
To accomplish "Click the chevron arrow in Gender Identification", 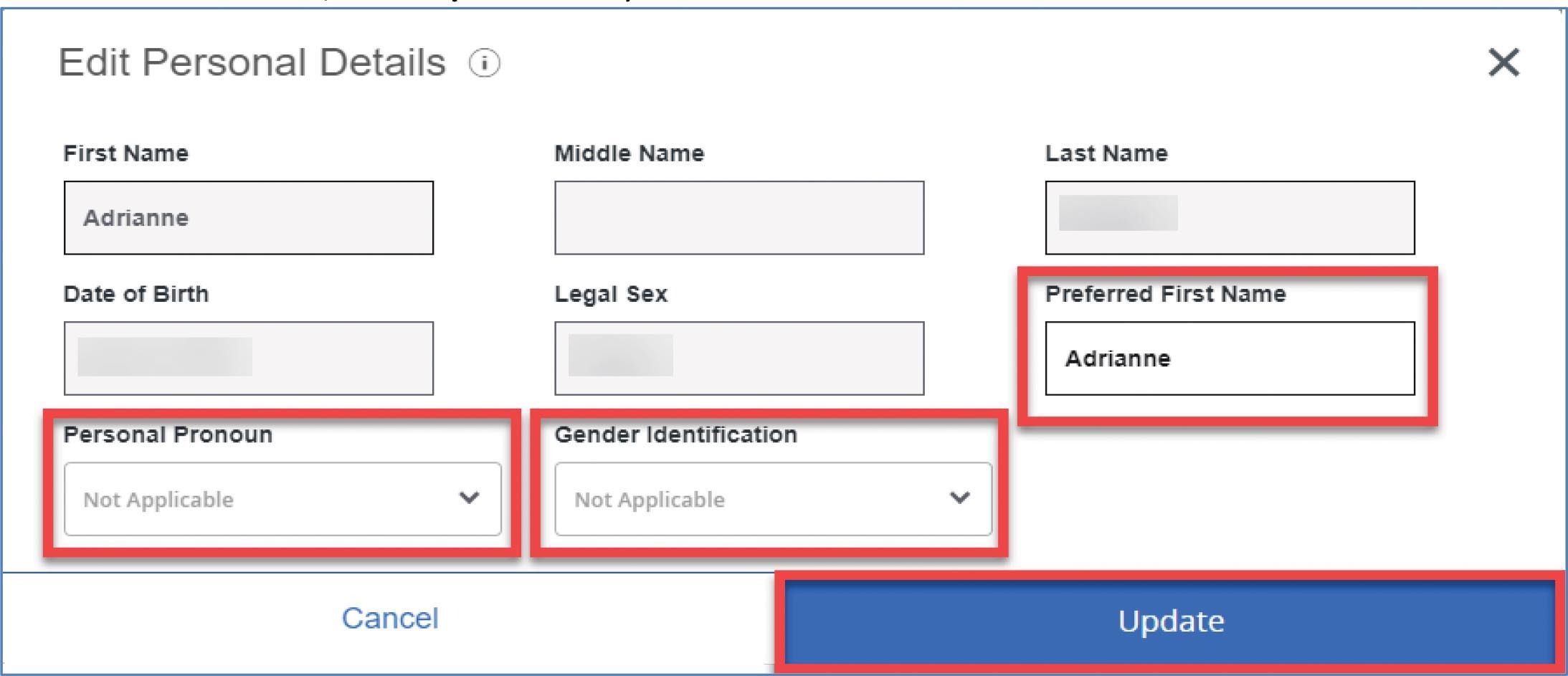I will click(959, 498).
